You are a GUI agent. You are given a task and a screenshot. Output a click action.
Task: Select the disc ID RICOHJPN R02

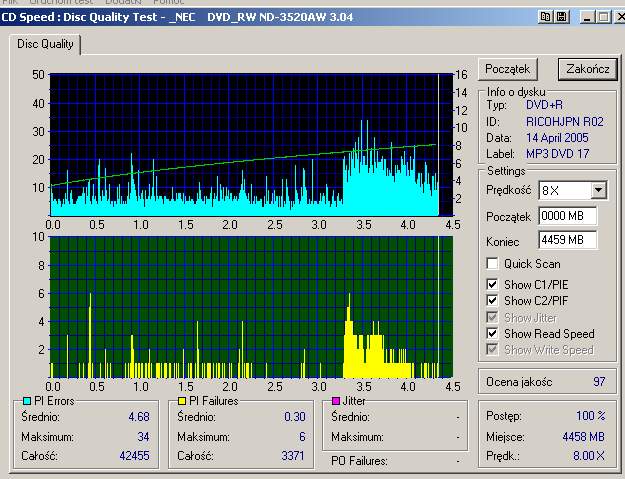(x=565, y=122)
